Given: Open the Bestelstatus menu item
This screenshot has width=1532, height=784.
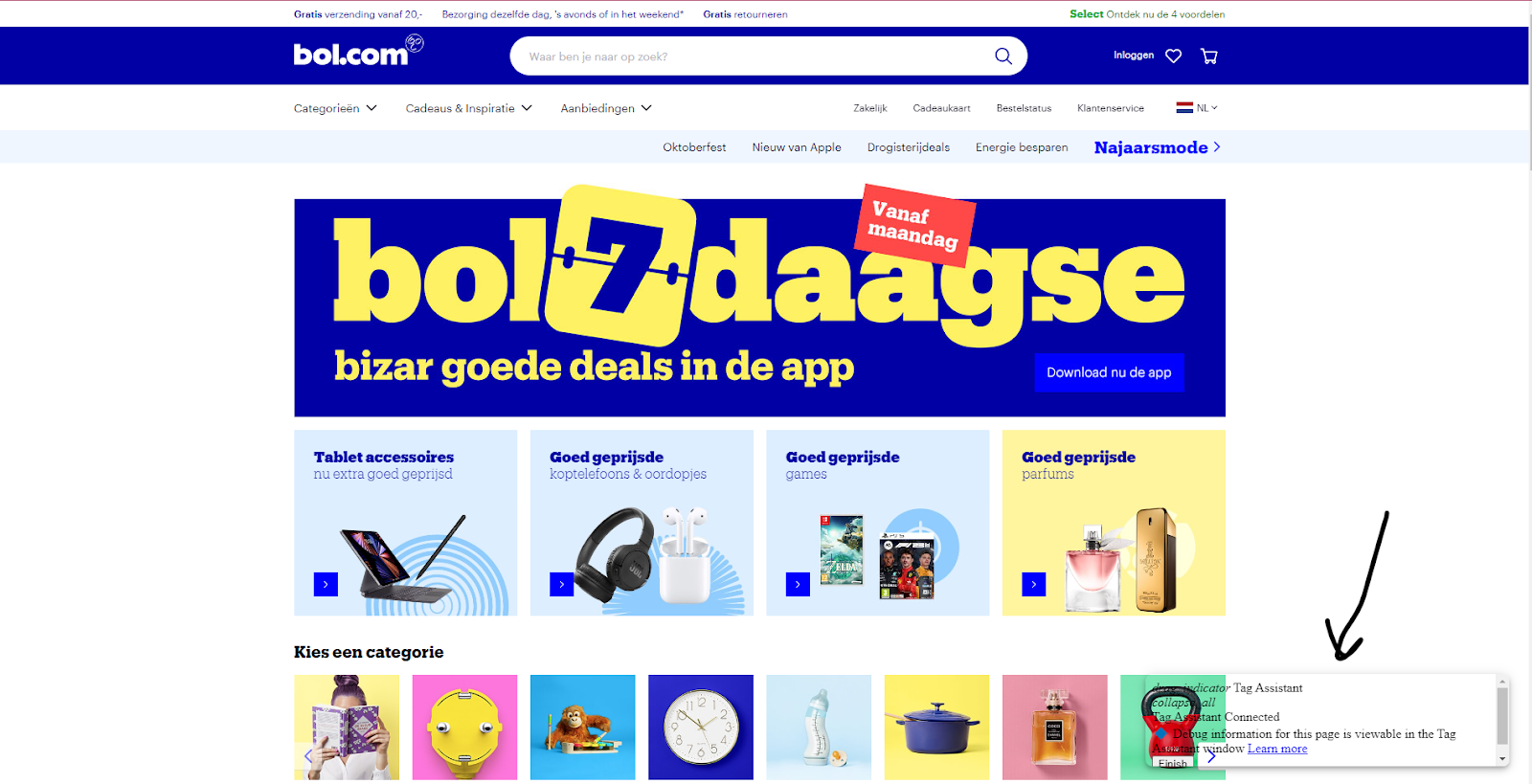Looking at the screenshot, I should pyautogui.click(x=1024, y=108).
